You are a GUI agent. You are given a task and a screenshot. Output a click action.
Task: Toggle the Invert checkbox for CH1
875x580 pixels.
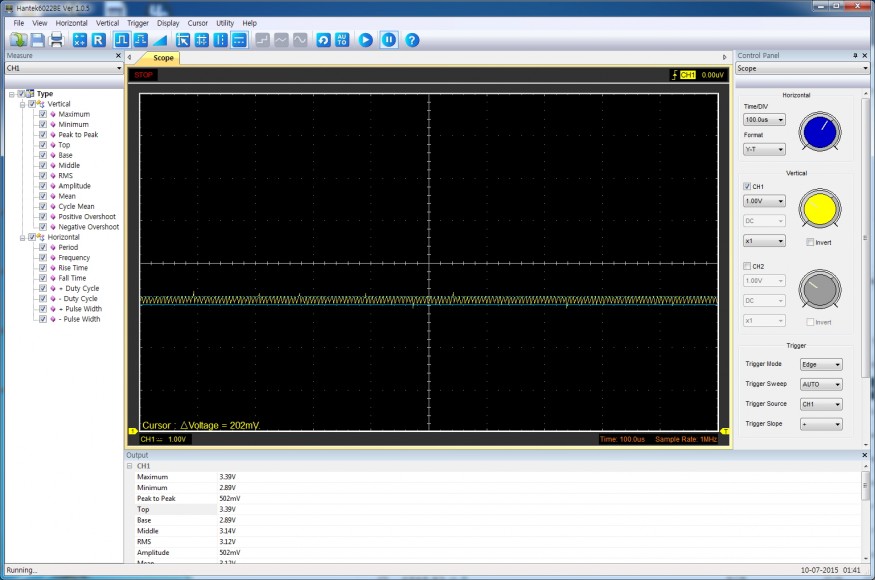point(810,242)
